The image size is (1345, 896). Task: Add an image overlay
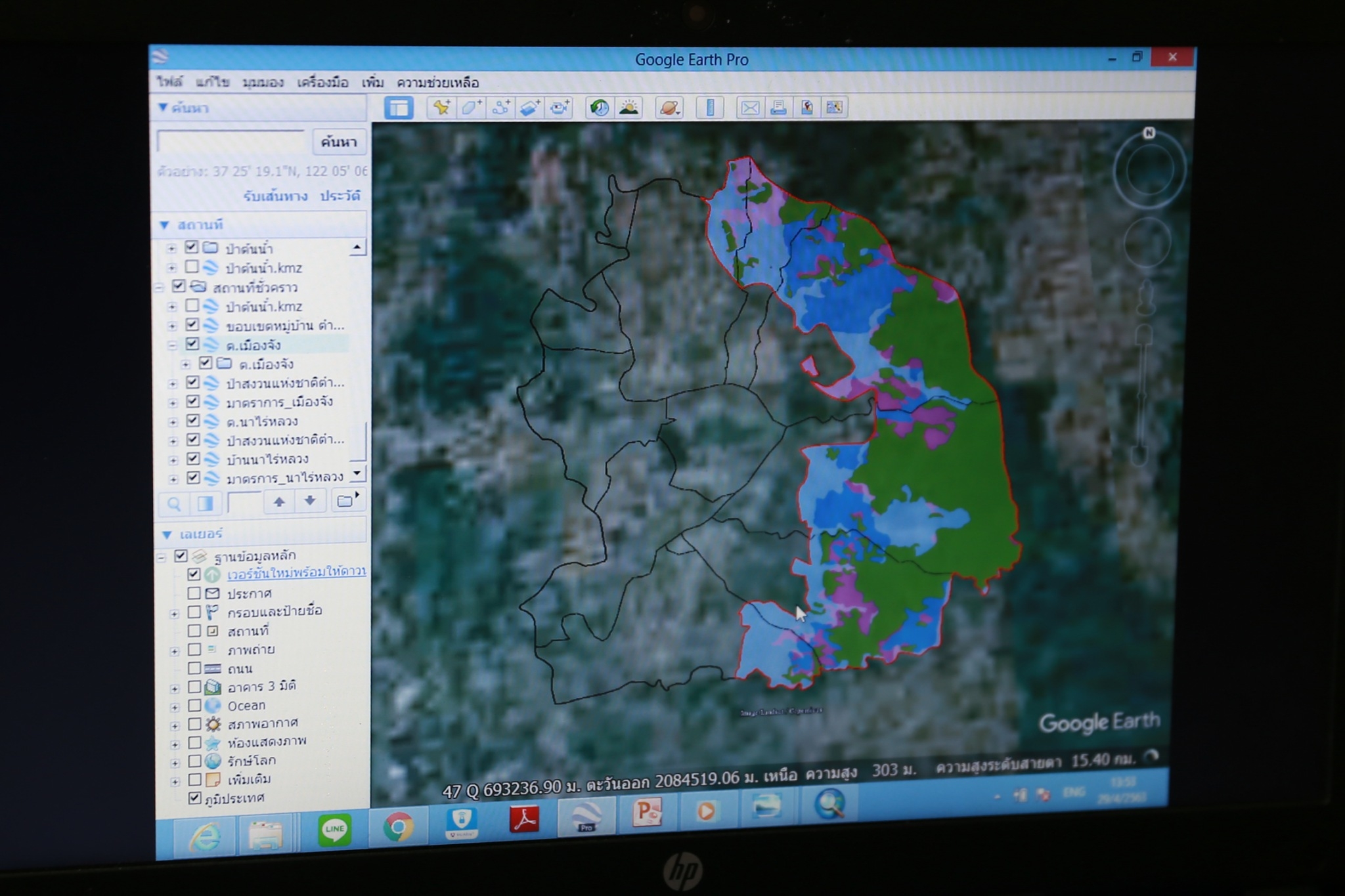[x=530, y=107]
